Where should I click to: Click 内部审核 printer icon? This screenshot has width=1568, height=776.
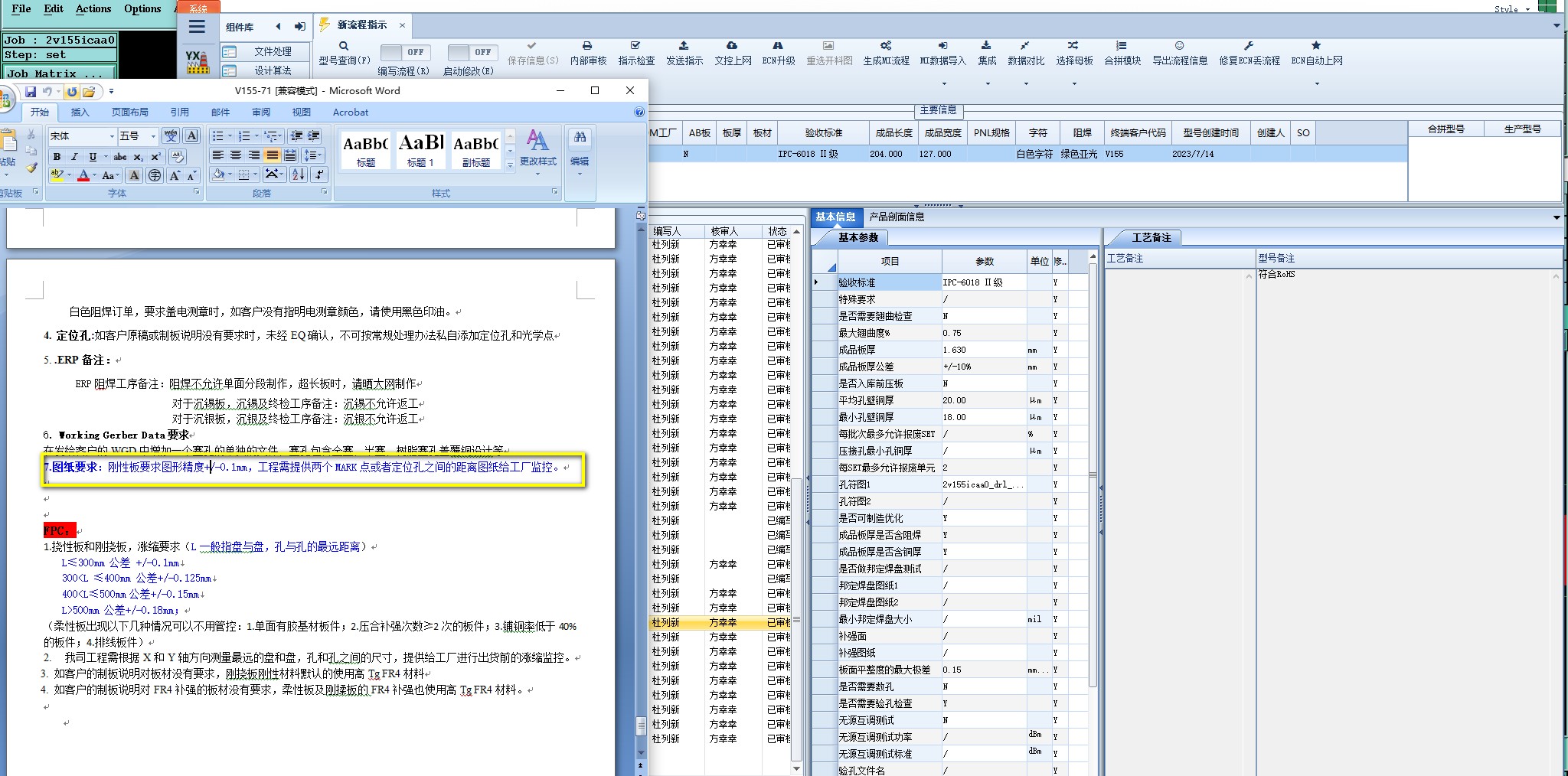click(587, 46)
